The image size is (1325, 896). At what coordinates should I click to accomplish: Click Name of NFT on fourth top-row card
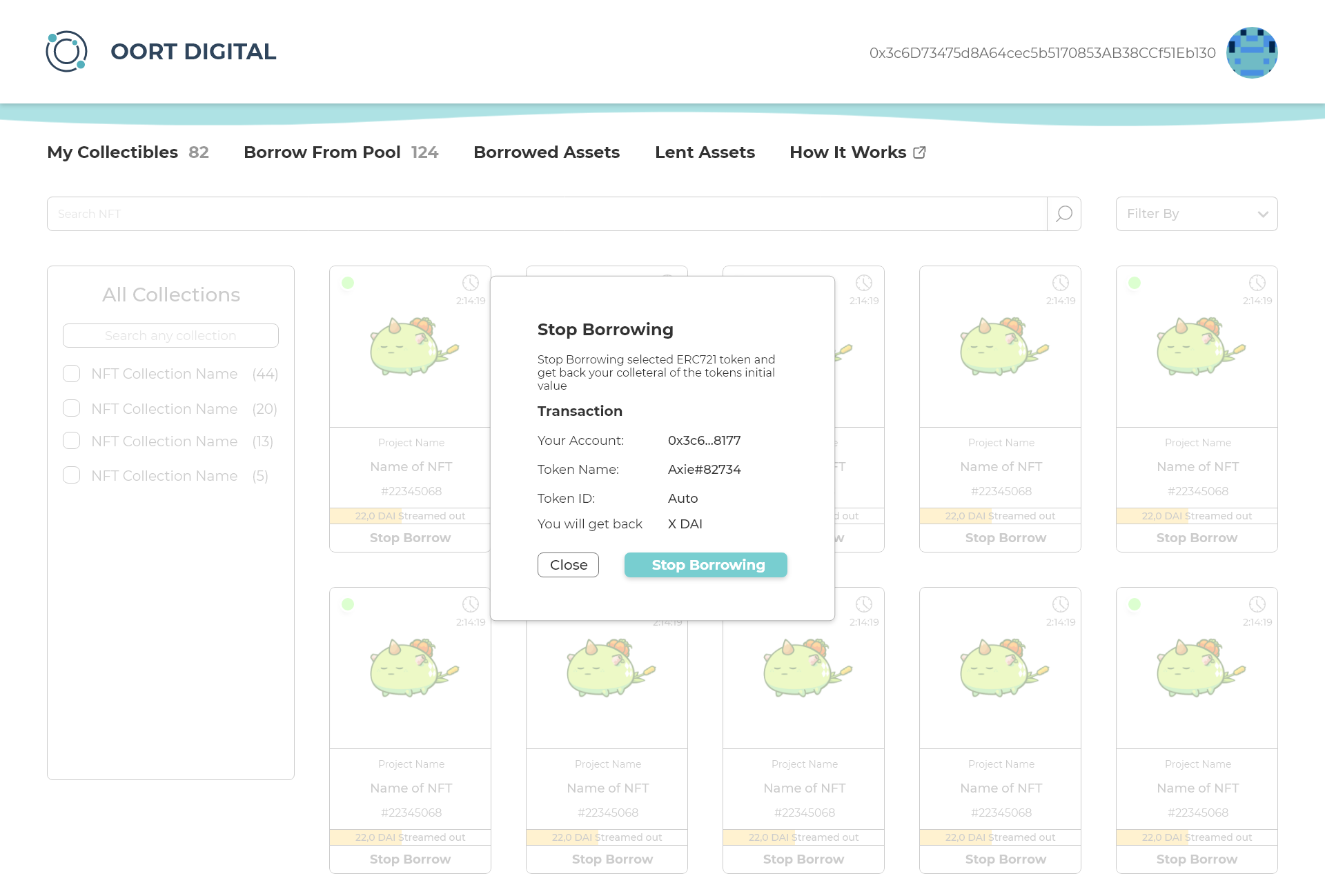pyautogui.click(x=1001, y=467)
